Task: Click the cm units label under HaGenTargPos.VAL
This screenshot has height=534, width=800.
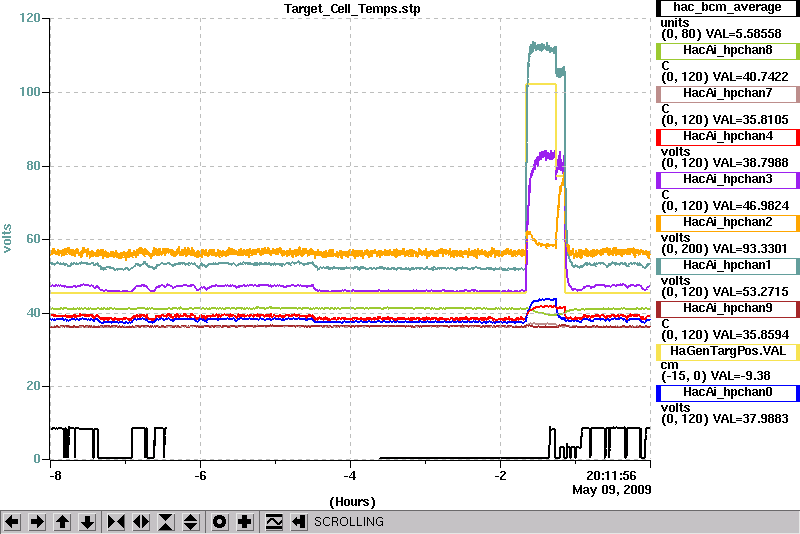Action: tap(669, 365)
